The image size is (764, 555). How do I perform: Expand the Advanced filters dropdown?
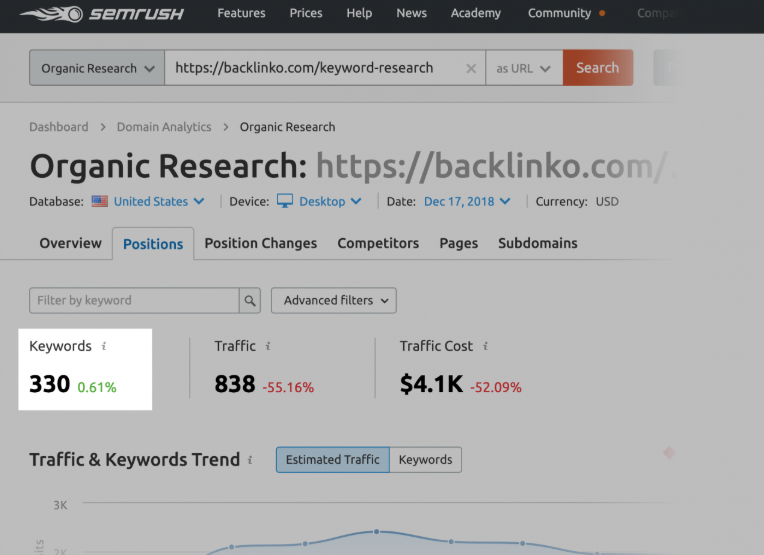(334, 301)
